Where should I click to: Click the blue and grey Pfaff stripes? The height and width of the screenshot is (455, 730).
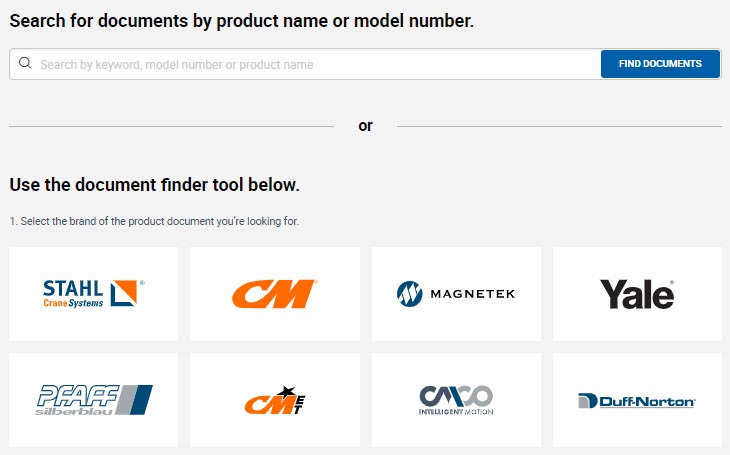135,400
